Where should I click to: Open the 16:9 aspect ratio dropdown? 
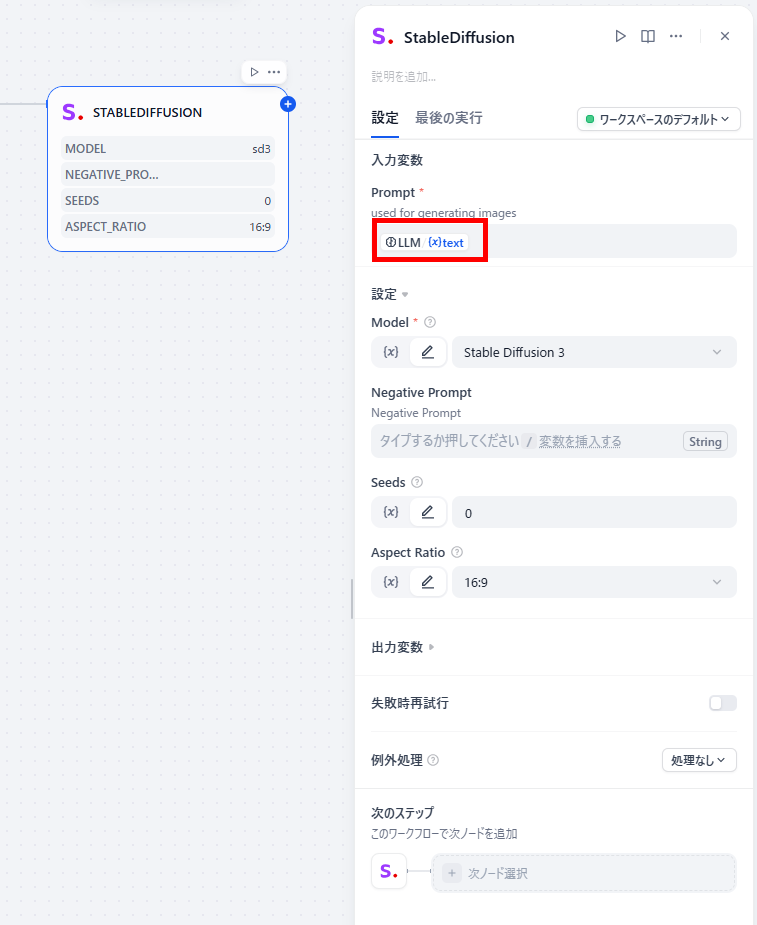coord(594,582)
